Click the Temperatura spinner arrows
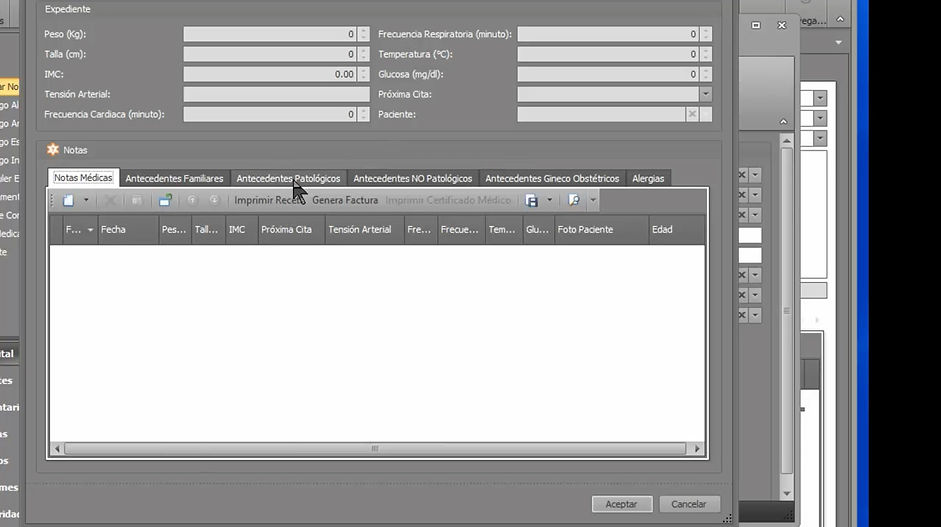The image size is (941, 527). 706,54
